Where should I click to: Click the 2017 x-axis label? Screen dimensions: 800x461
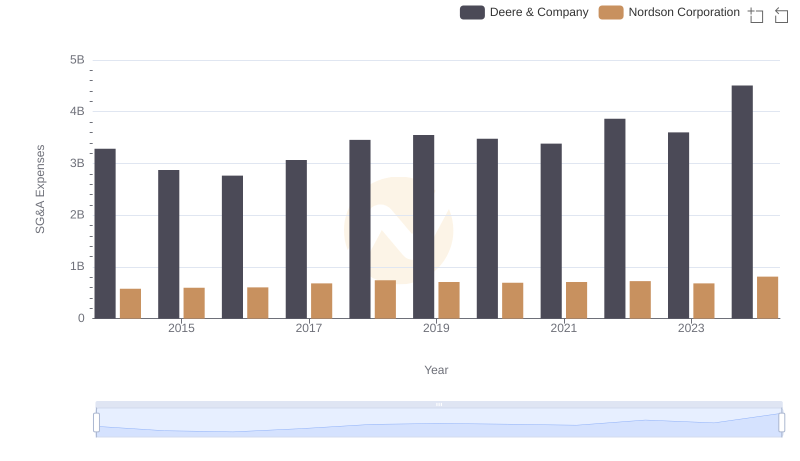[309, 328]
